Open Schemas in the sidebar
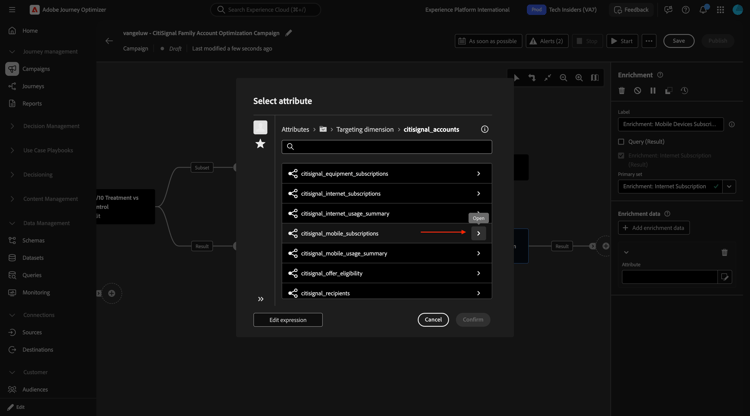The image size is (750, 416). tap(33, 241)
